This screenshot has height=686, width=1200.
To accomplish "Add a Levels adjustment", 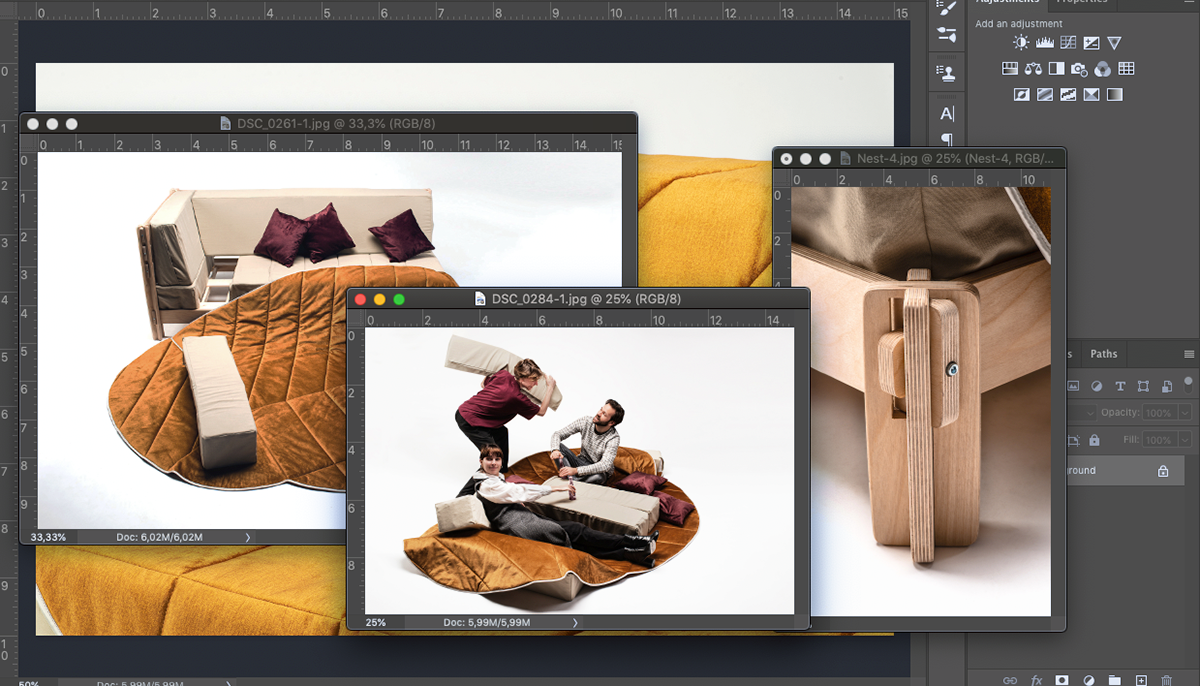I will (x=1045, y=43).
